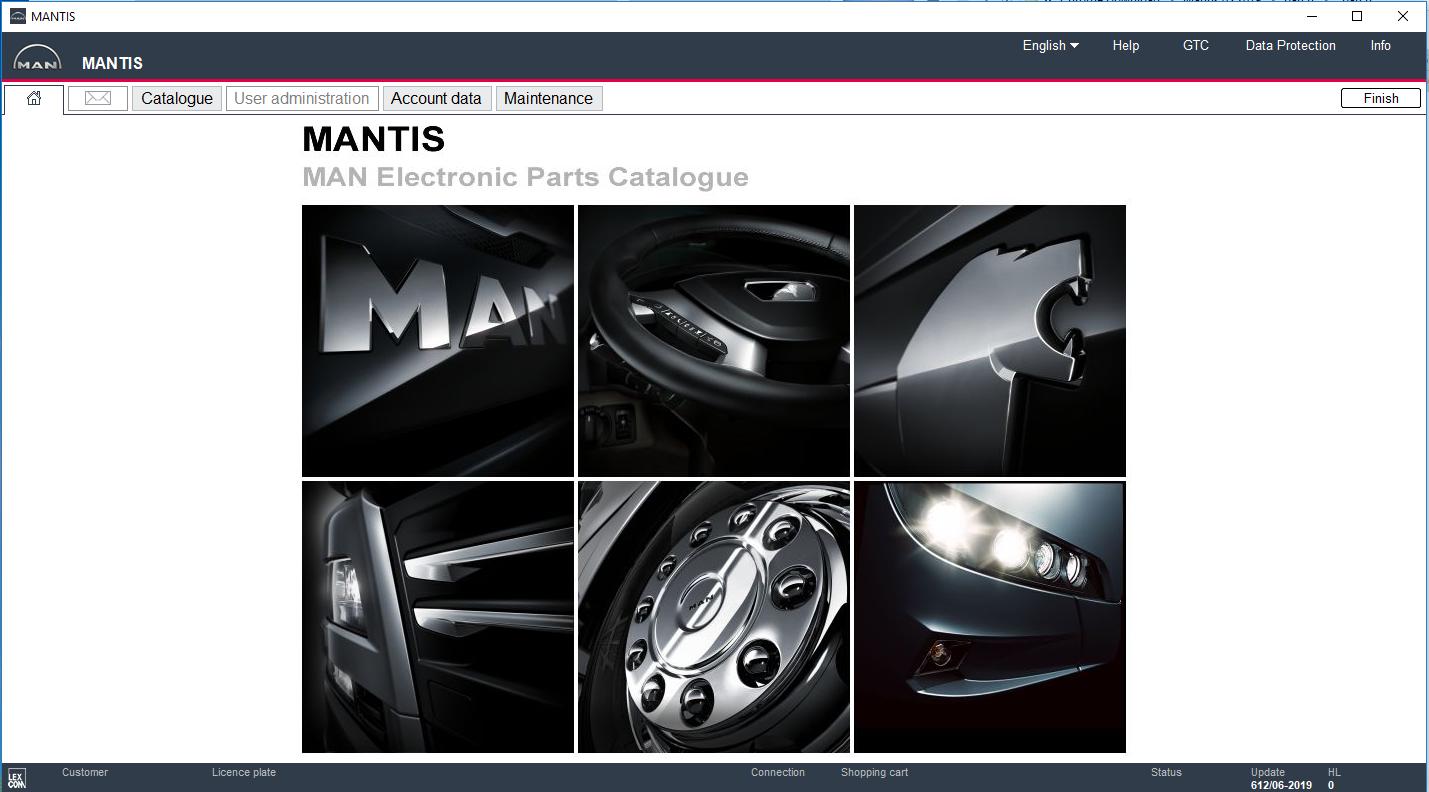Switch to the Catalogue tab

(x=176, y=98)
